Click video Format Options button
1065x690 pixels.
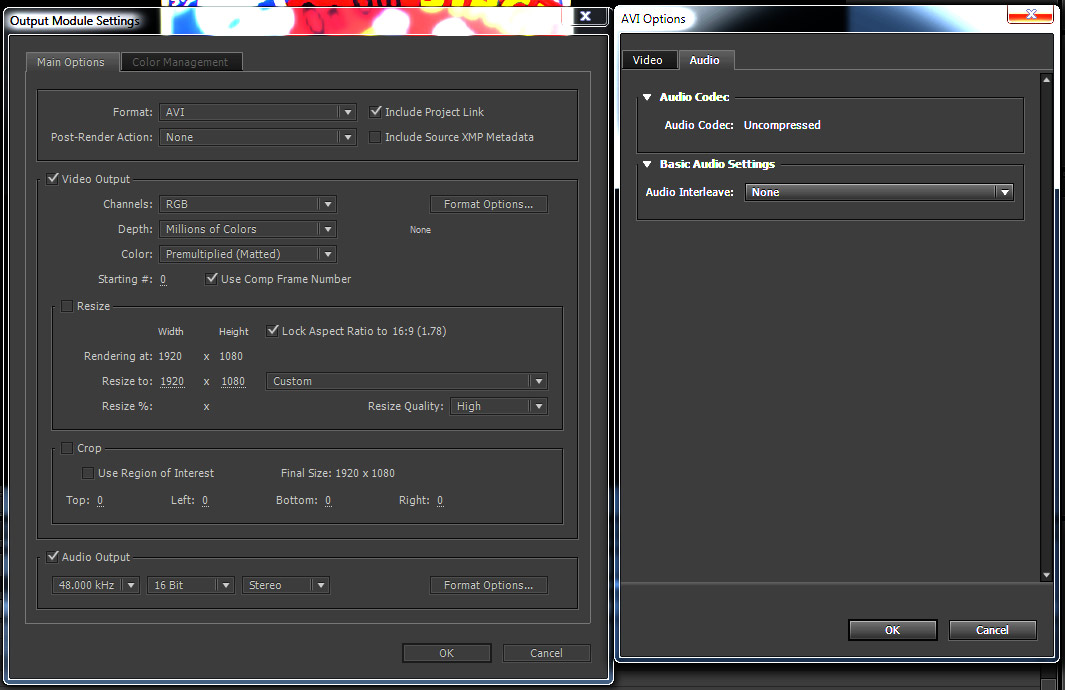click(488, 204)
